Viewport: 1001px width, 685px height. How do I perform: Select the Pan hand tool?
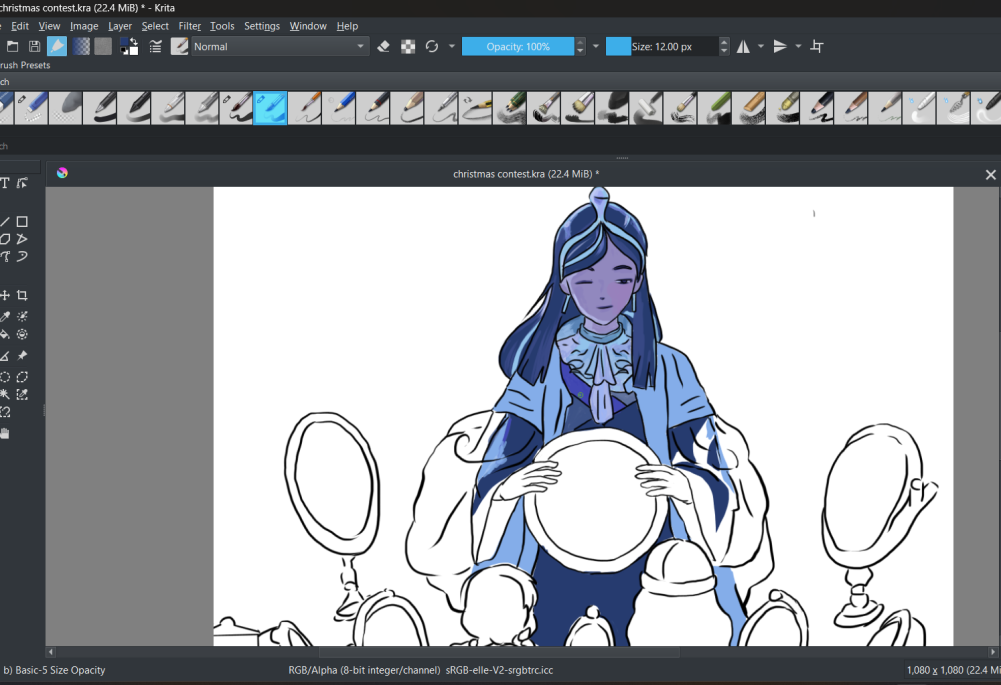[x=5, y=433]
